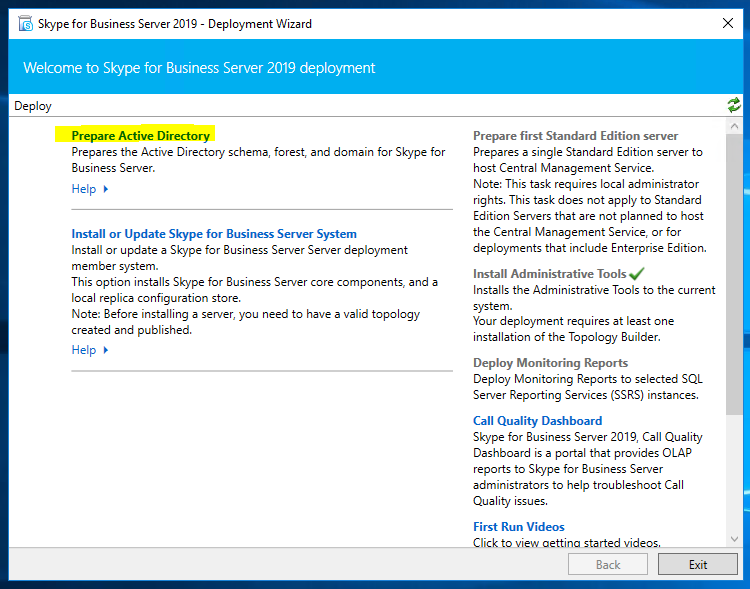Select Prepare first Standard Edition server

click(575, 136)
